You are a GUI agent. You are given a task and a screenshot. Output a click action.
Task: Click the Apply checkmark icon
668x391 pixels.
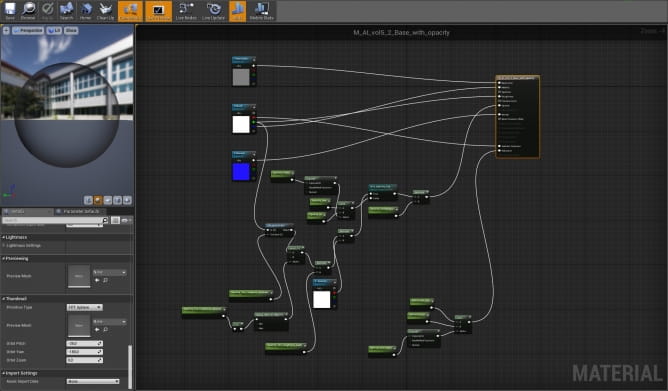(x=47, y=11)
